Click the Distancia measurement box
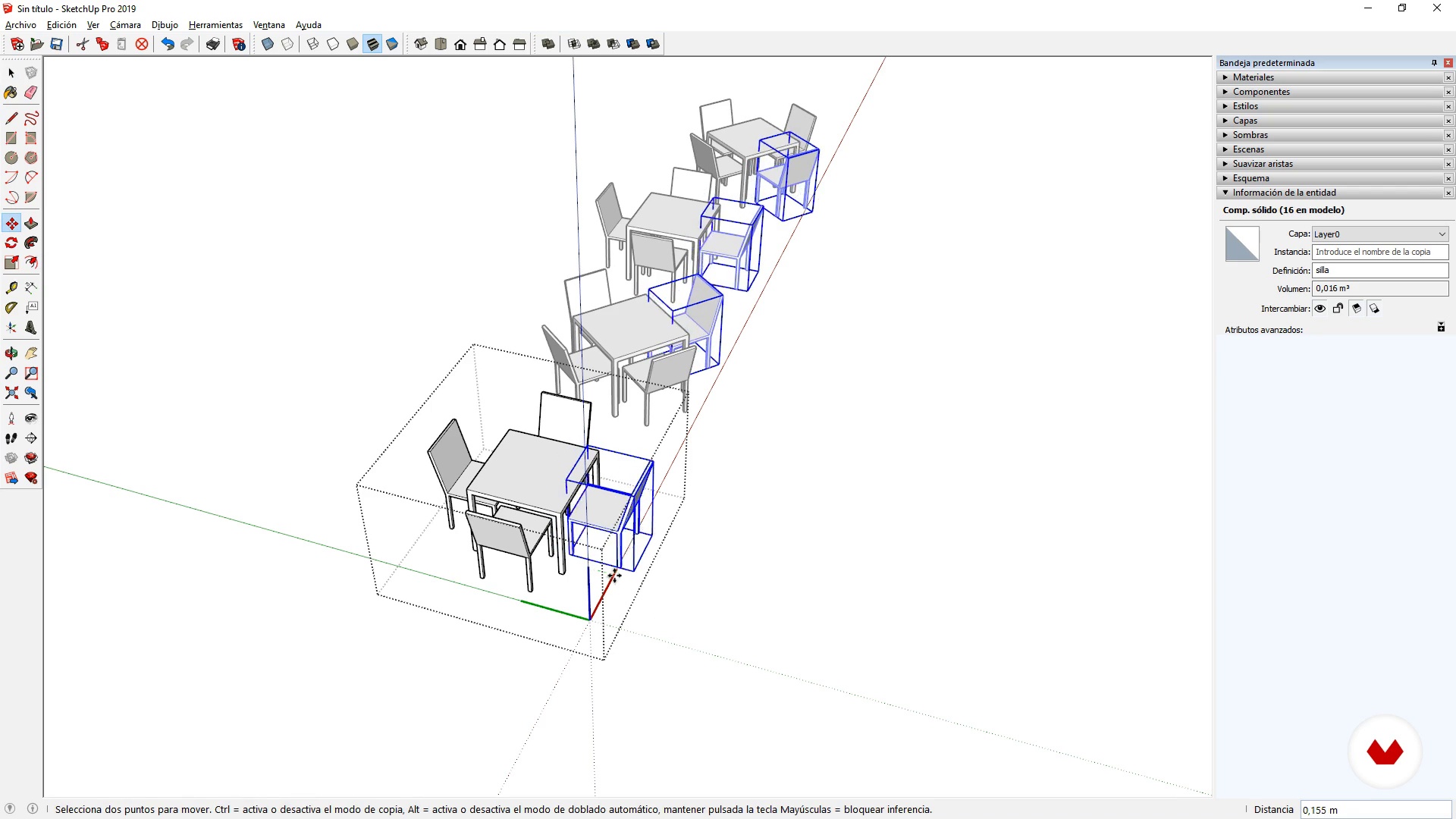This screenshot has height=819, width=1456. [x=1376, y=810]
